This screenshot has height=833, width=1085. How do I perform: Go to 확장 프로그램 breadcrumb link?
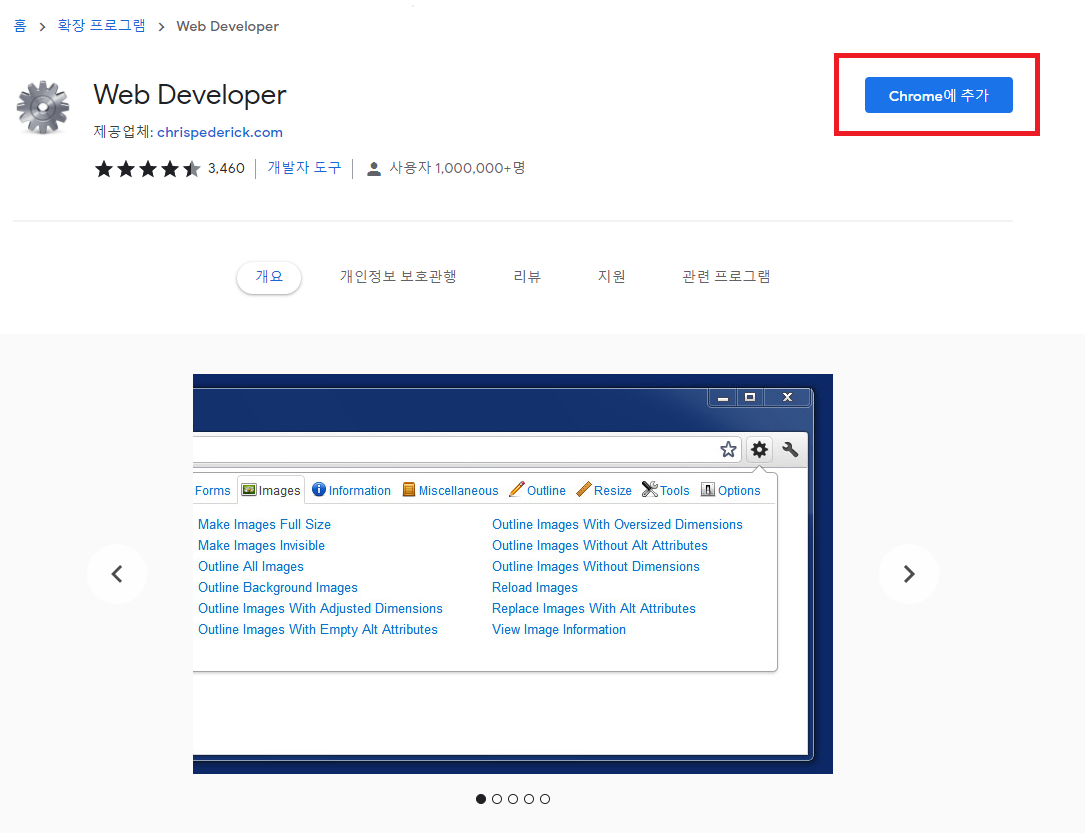[x=101, y=26]
